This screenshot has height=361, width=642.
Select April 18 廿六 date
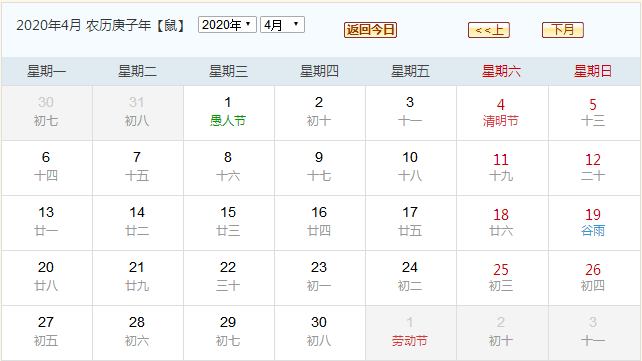(x=502, y=223)
